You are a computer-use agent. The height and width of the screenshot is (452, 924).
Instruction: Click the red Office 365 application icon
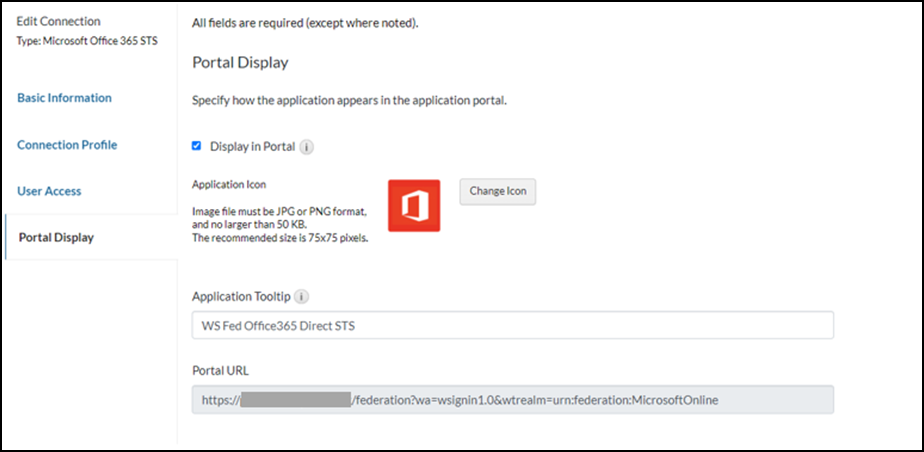[414, 206]
